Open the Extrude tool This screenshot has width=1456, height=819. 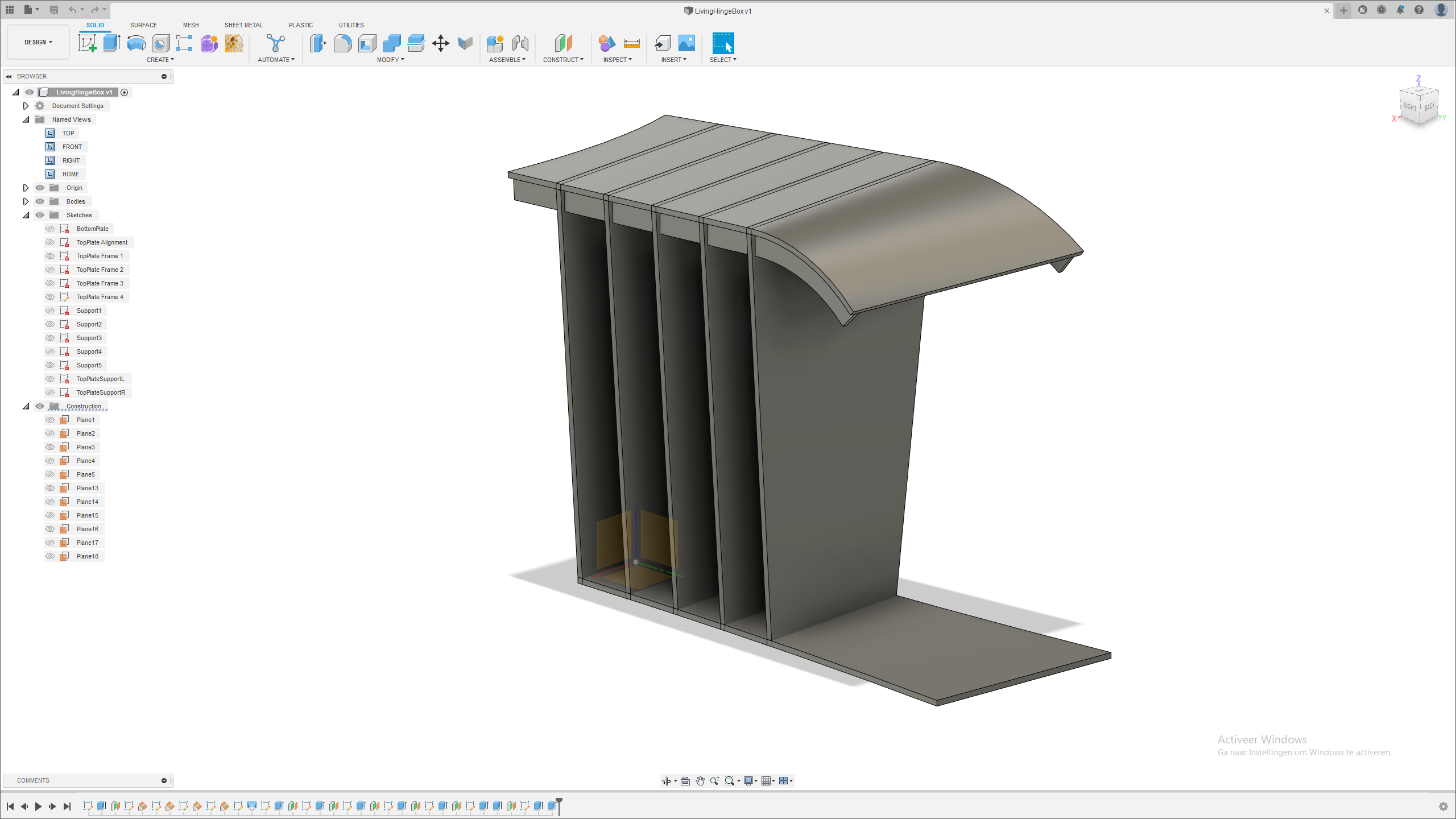tap(110, 43)
